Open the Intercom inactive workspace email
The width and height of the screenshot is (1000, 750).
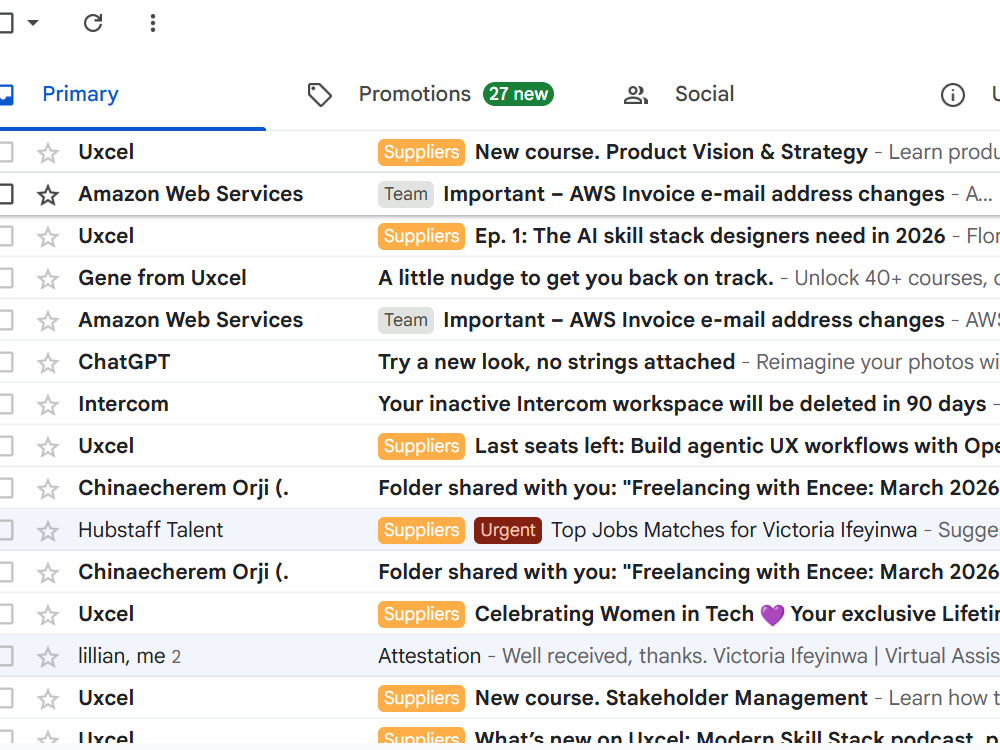[x=682, y=404]
